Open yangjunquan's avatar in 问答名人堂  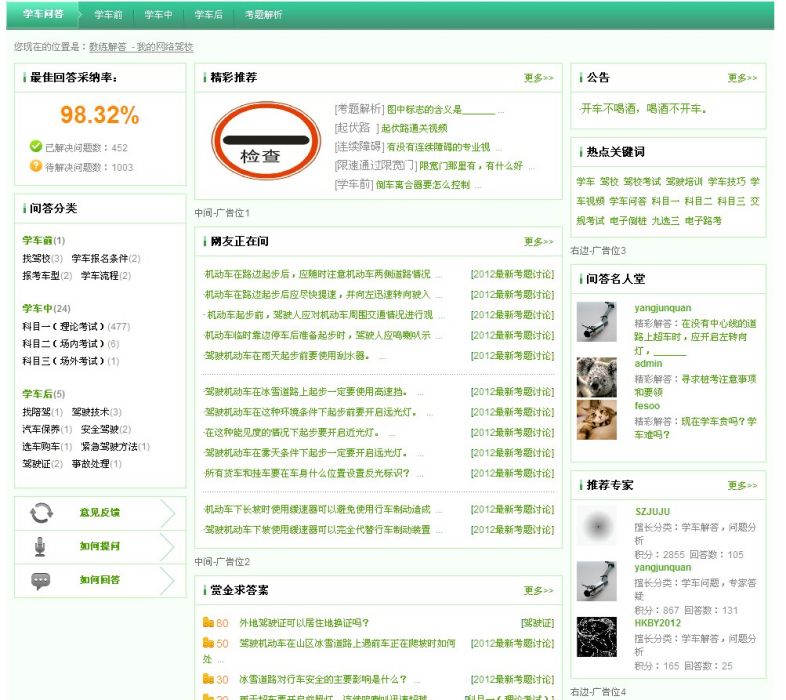coord(597,322)
